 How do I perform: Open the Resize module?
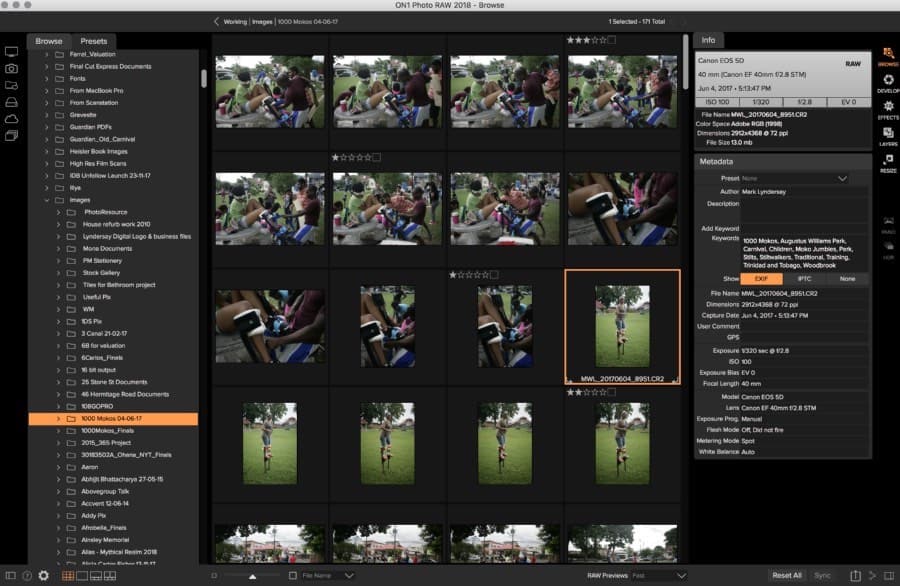coord(887,162)
